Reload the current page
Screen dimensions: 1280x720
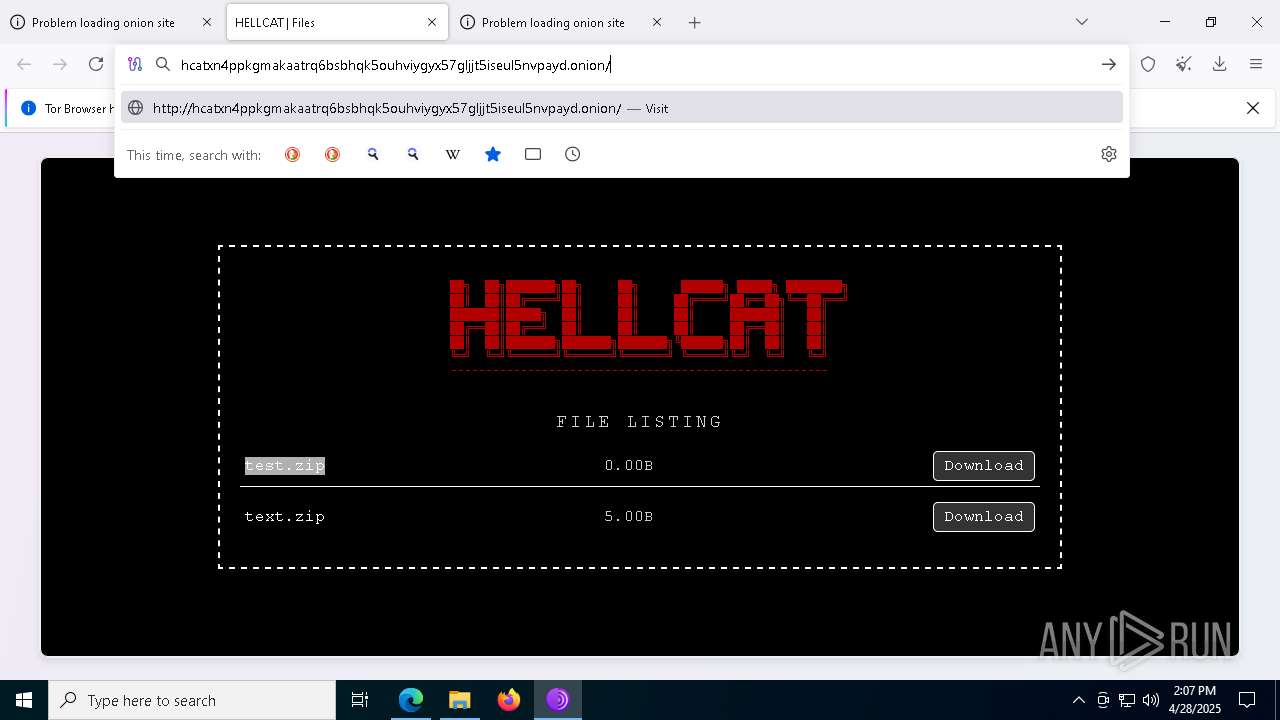[x=96, y=64]
